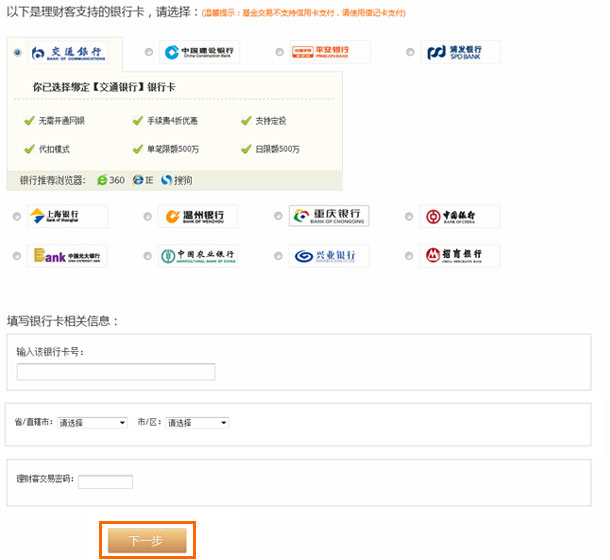
Task: Click the 兴业银行 logo
Action: tap(329, 256)
